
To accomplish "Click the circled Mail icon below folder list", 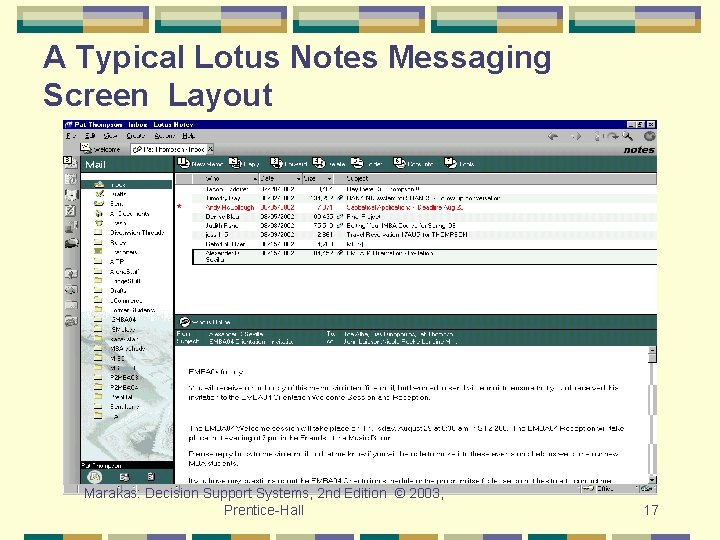I will coord(95,477).
